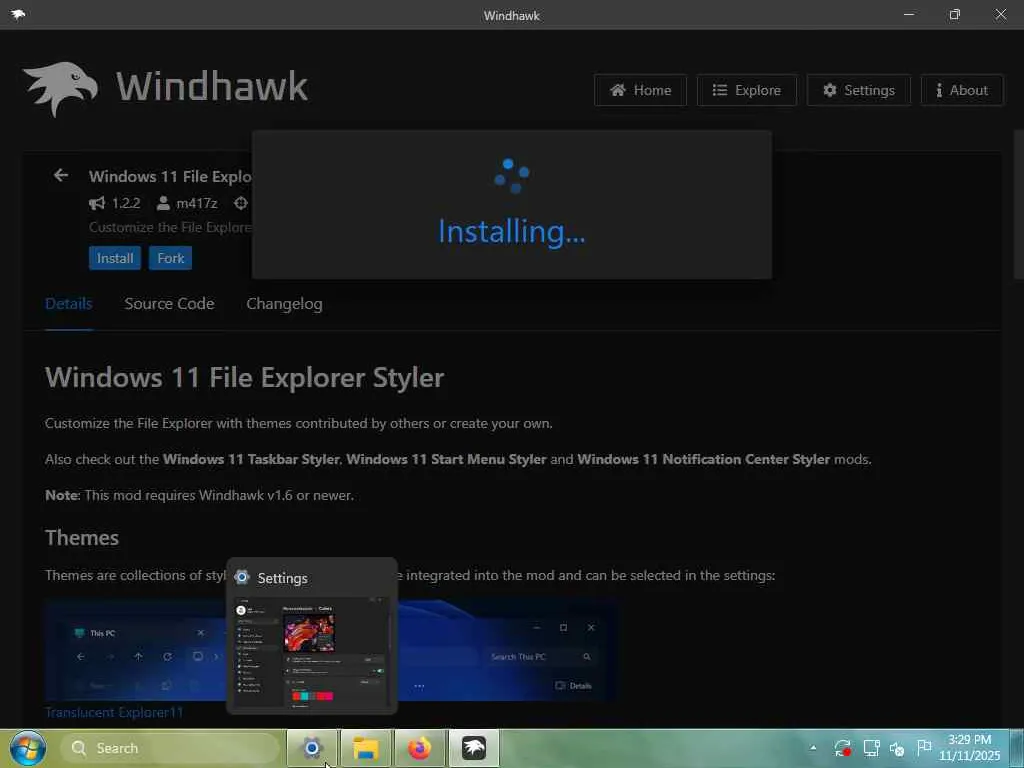1024x768 pixels.
Task: Click the Windows 11 Taskbar Styler reference
Action: point(251,459)
